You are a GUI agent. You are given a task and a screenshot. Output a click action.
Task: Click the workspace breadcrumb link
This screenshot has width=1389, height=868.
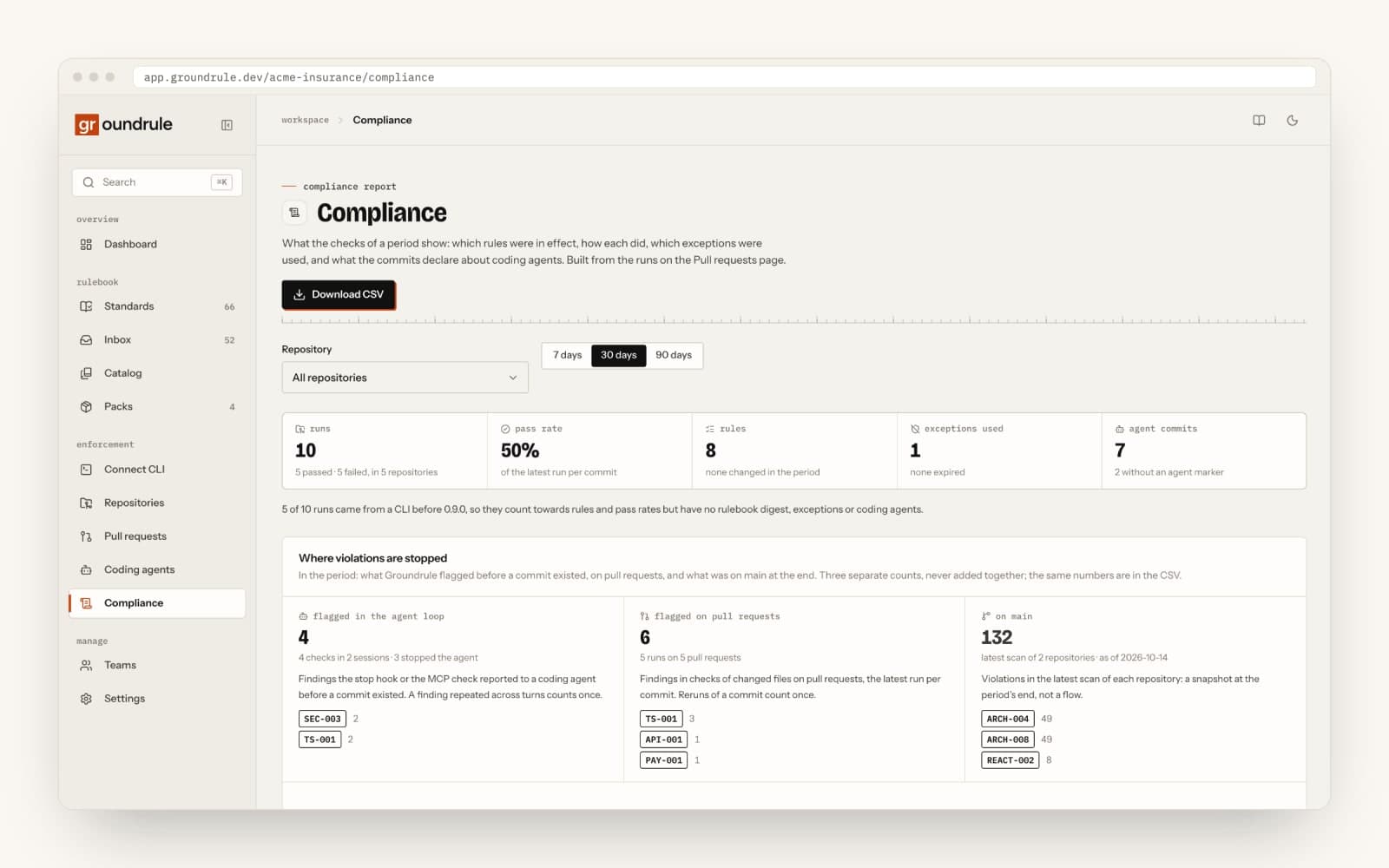[x=305, y=121]
